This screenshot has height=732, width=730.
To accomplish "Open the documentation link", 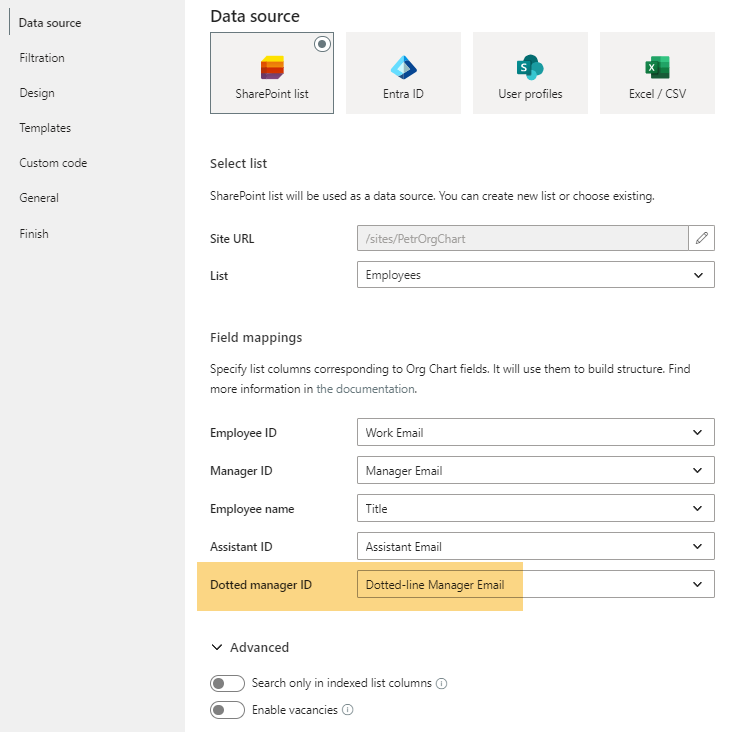I will [x=365, y=389].
